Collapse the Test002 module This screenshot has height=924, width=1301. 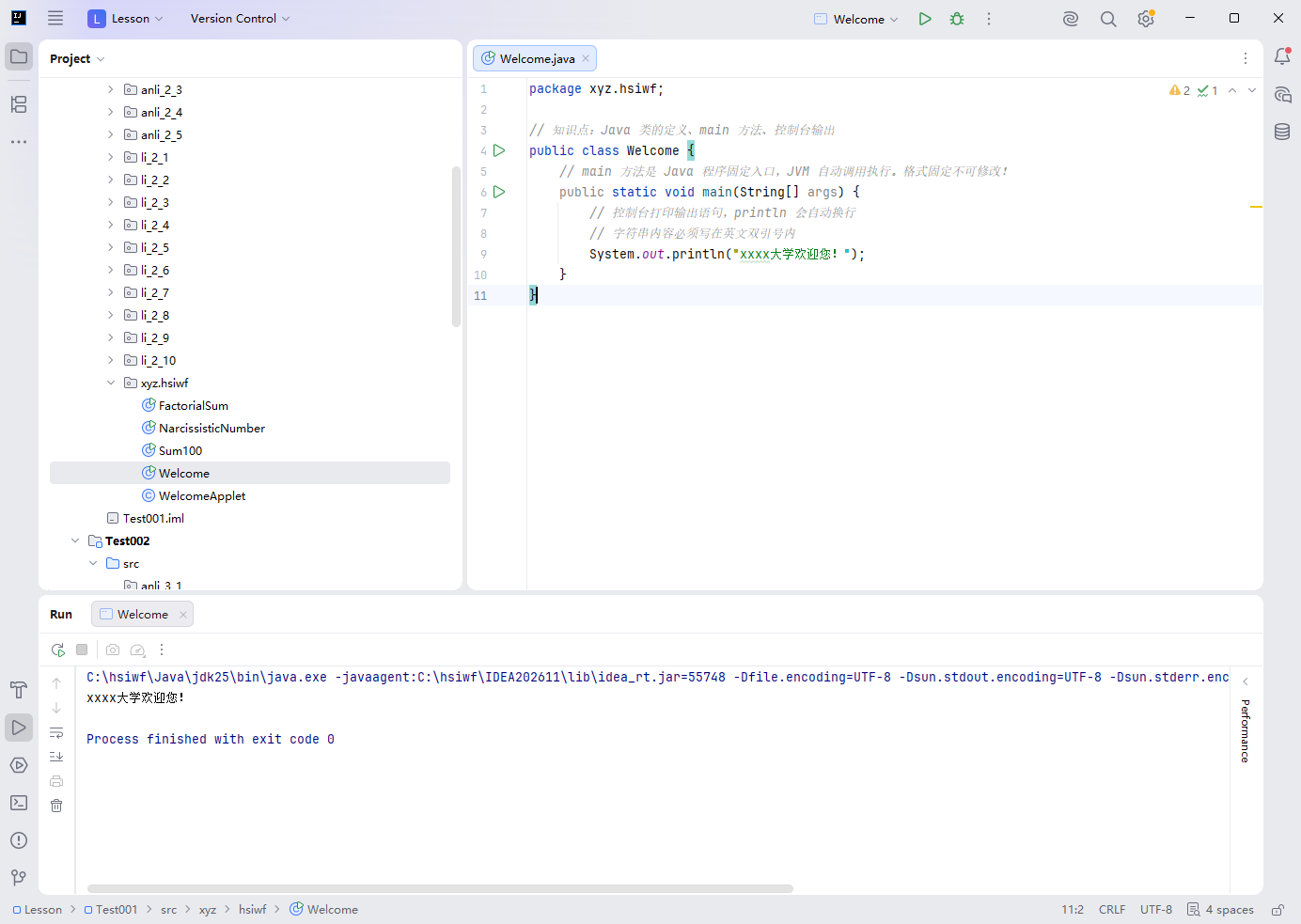click(x=74, y=540)
